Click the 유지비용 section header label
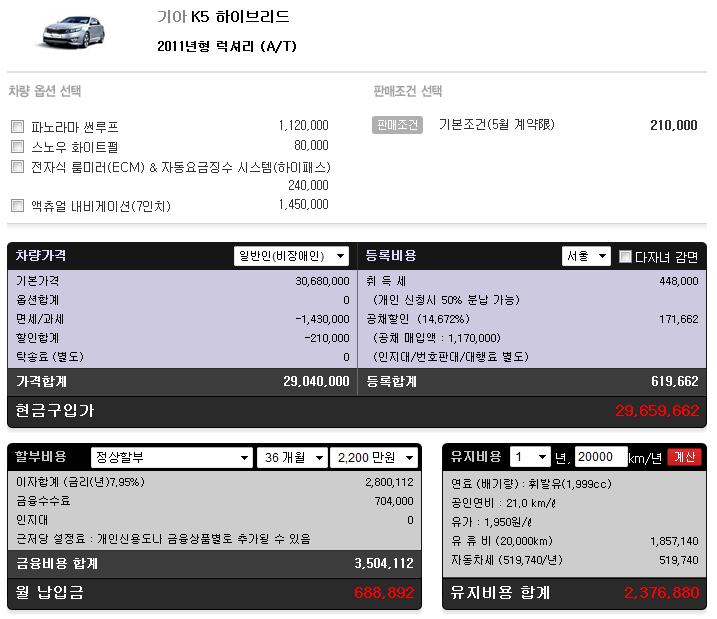Image resolution: width=717 pixels, height=619 pixels. coord(476,456)
